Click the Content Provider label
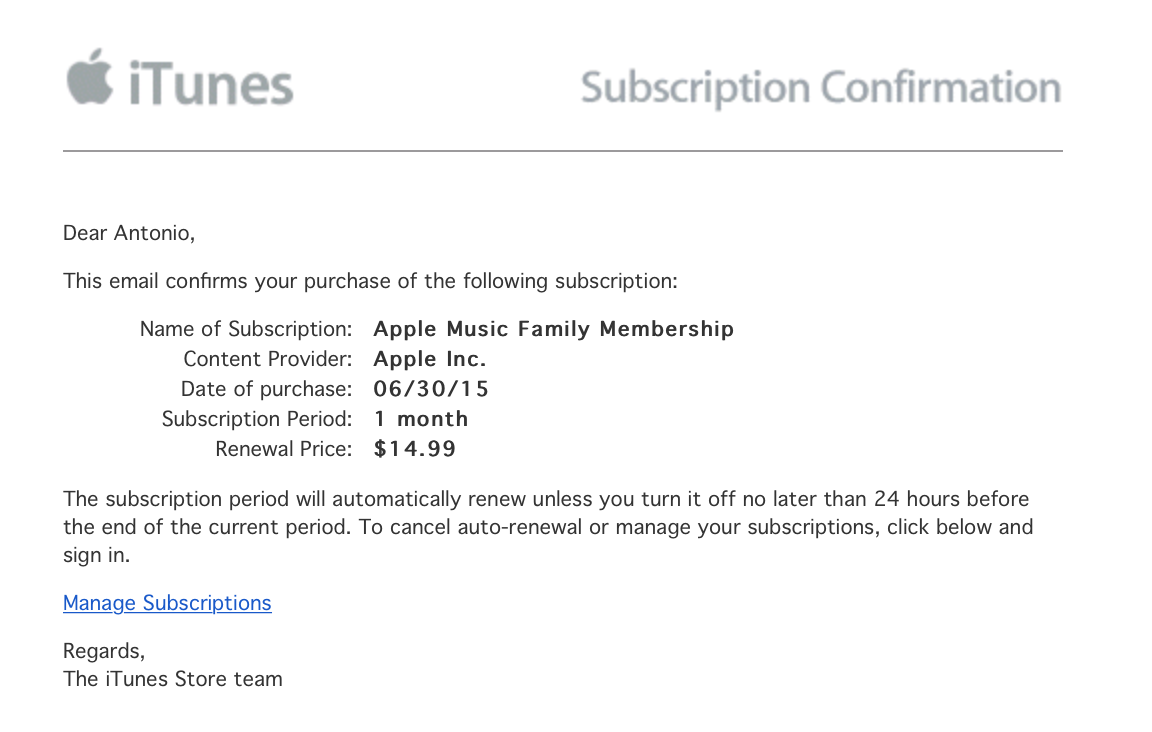 click(x=267, y=359)
